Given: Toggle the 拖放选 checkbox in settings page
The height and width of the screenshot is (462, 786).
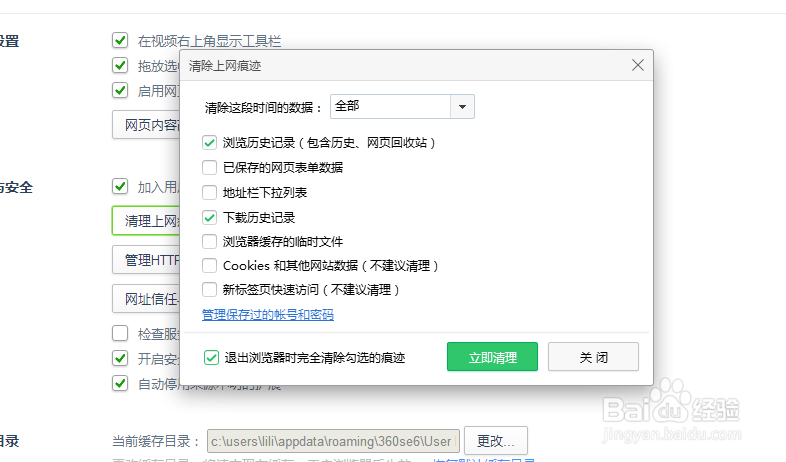Looking at the screenshot, I should [x=120, y=65].
